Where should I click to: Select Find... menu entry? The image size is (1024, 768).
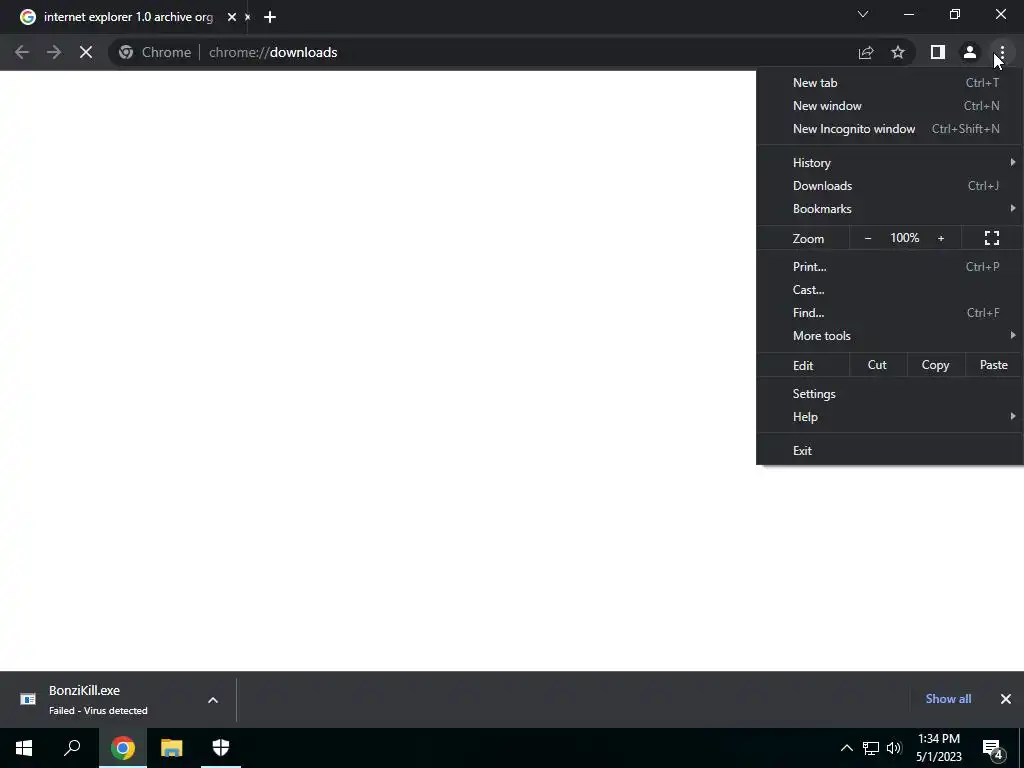click(x=889, y=313)
